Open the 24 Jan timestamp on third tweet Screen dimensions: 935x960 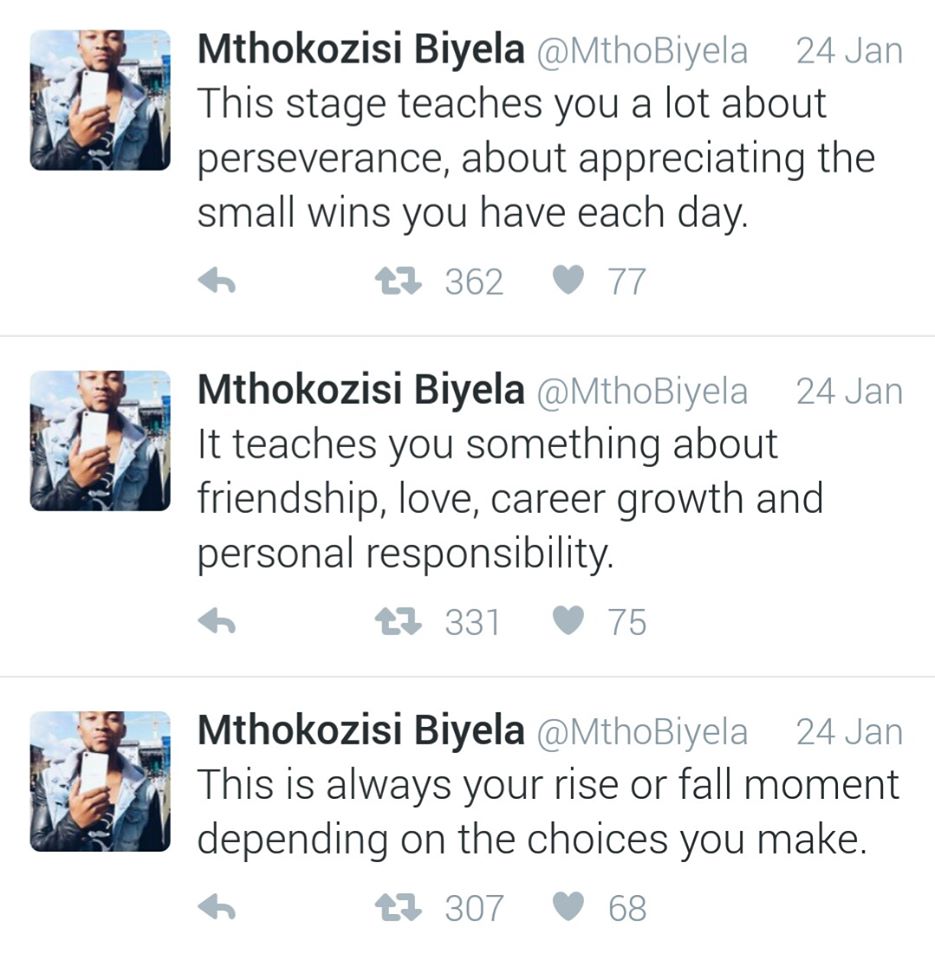(x=849, y=732)
